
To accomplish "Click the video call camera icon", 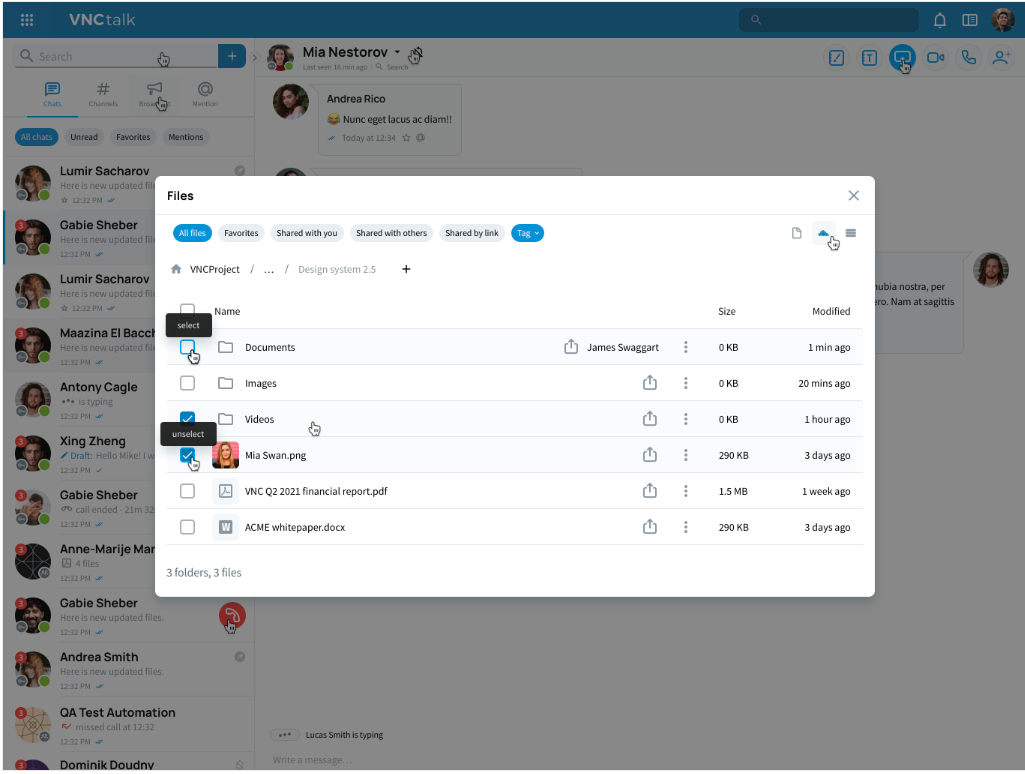I will tap(935, 58).
